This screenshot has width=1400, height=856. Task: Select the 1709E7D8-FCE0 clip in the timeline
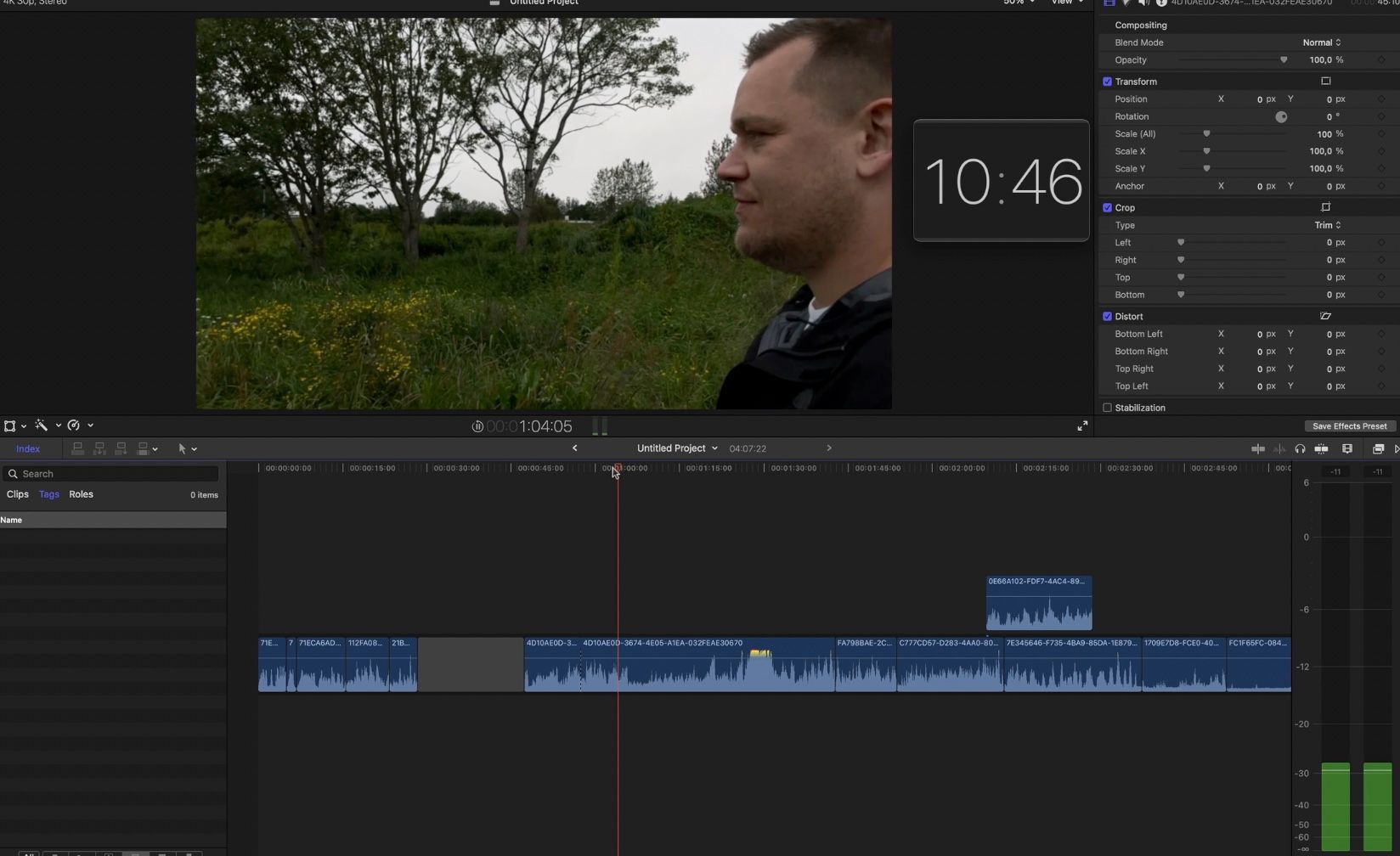pos(1184,664)
